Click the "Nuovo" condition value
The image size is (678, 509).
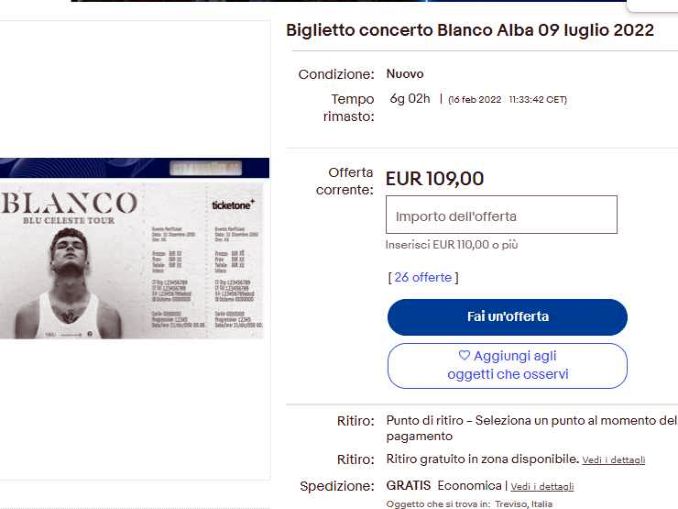[x=405, y=75]
